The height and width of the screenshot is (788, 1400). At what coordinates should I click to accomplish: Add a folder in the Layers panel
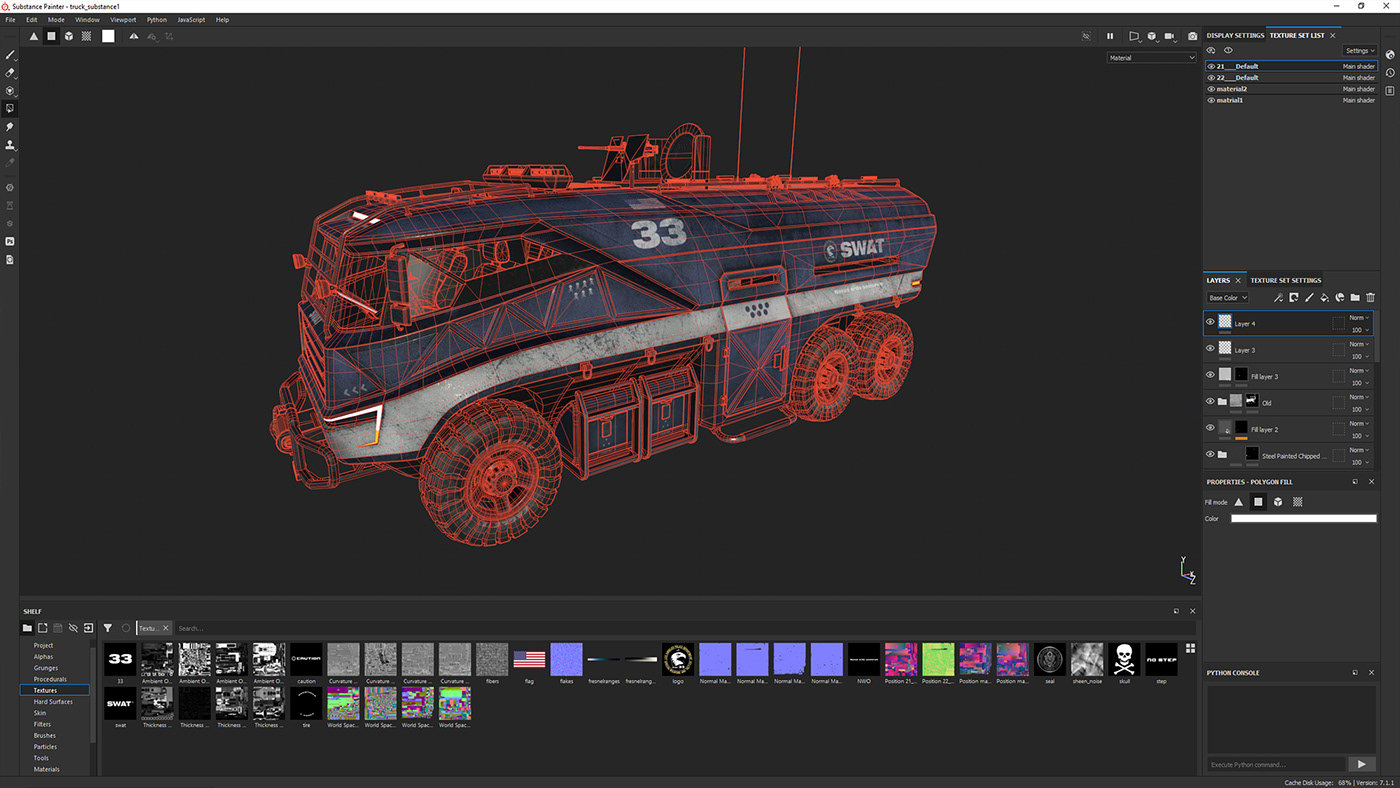click(1354, 297)
